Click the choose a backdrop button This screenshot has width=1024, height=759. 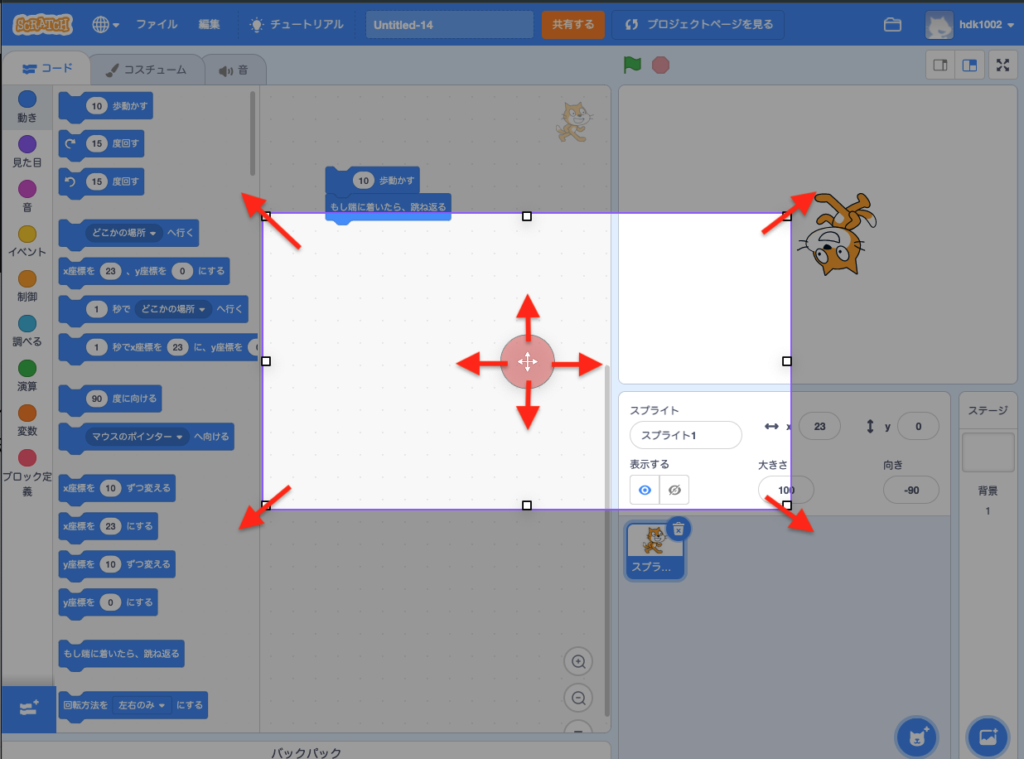tap(987, 737)
